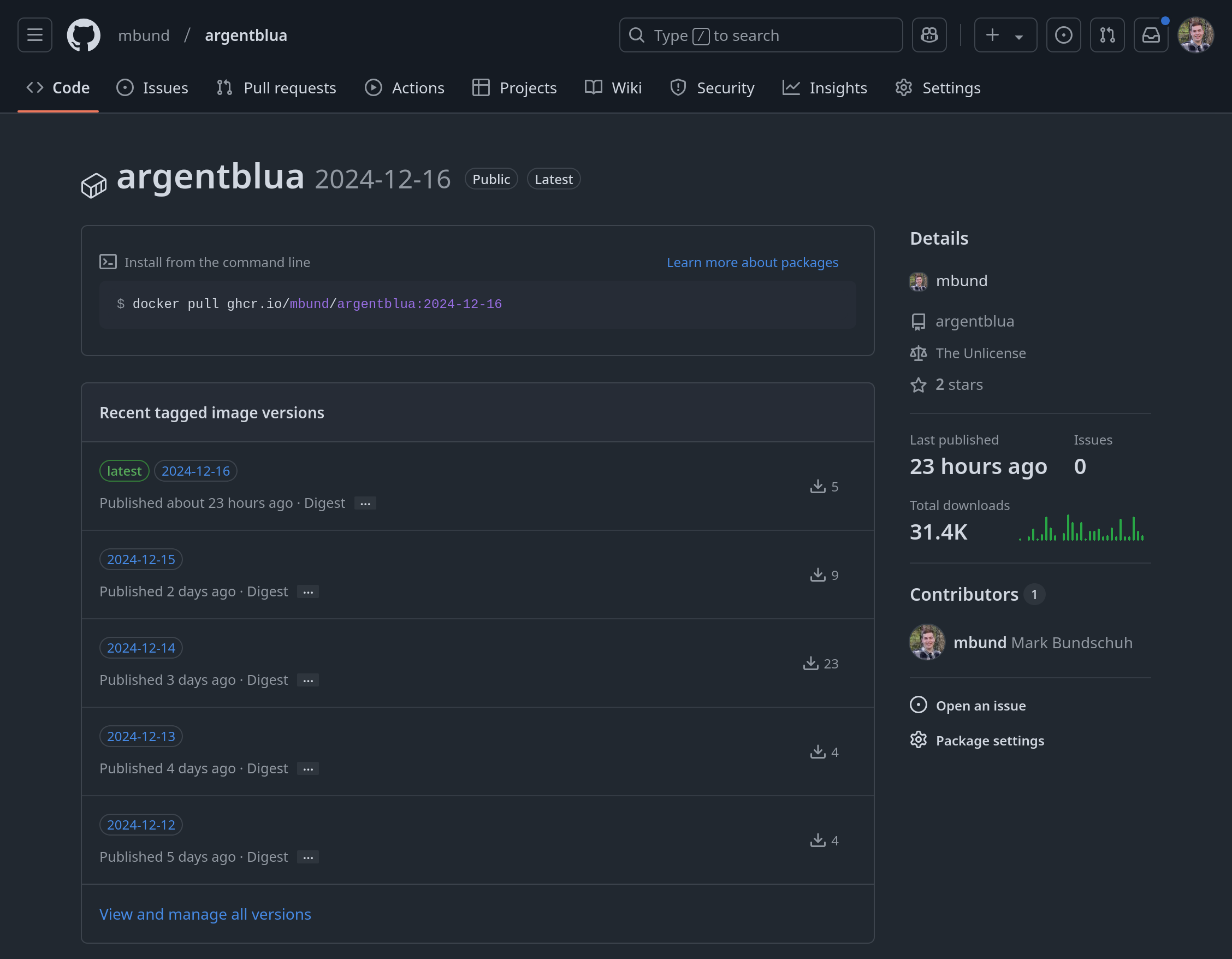Switch to the Security tab

(712, 88)
